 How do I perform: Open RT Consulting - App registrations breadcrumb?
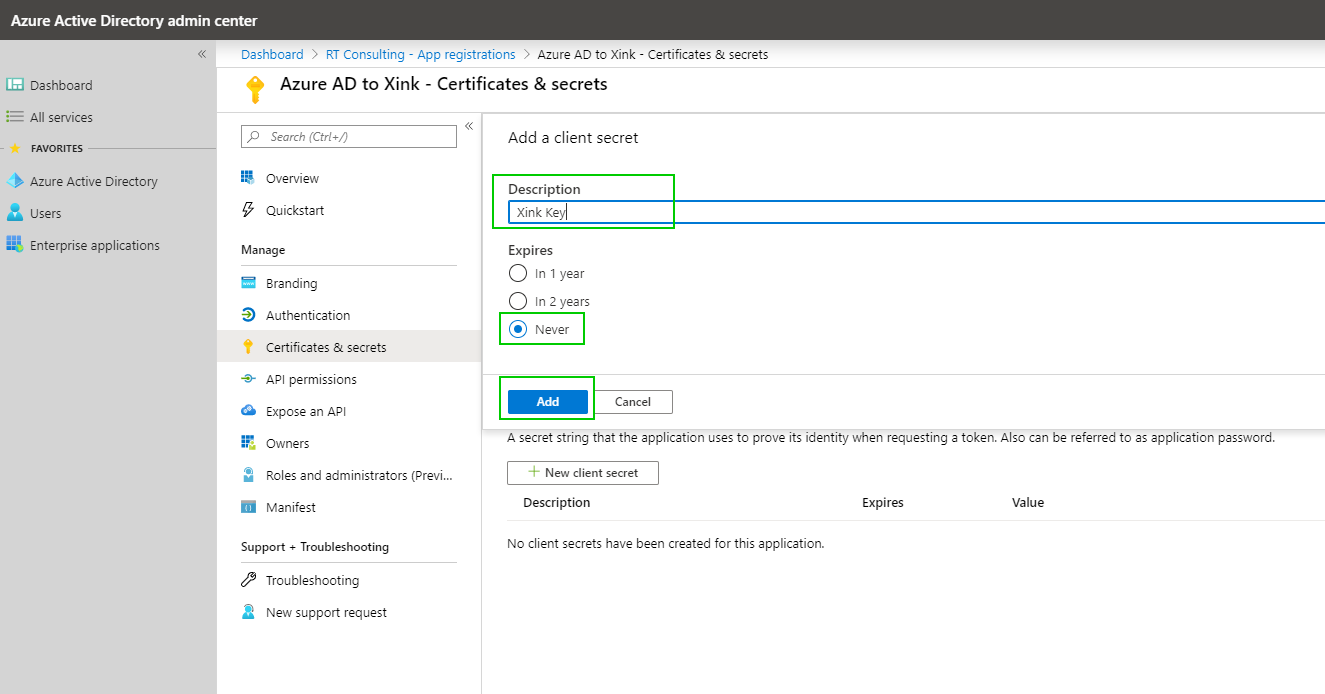[419, 54]
